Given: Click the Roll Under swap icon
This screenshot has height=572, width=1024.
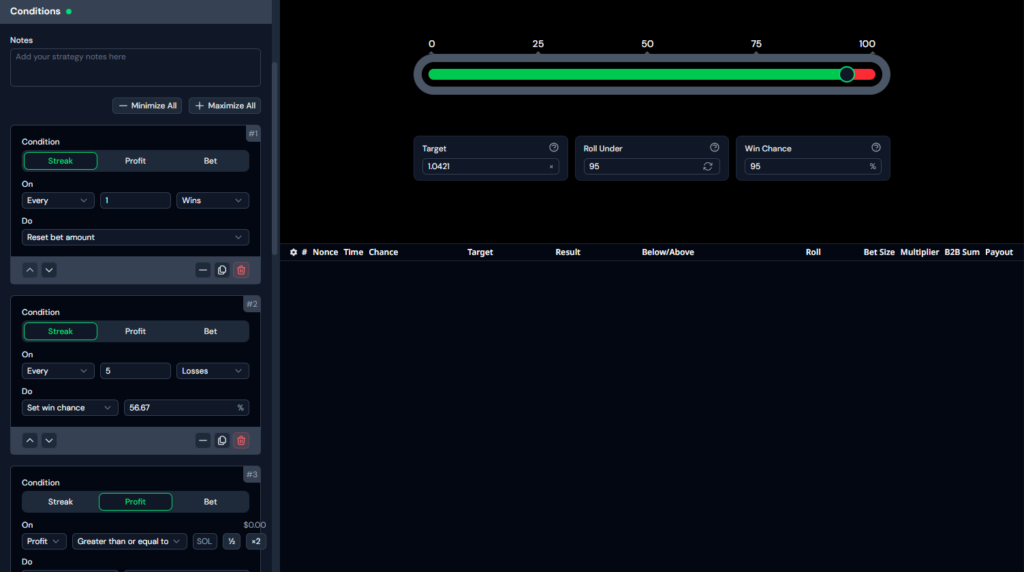Looking at the screenshot, I should 708,166.
